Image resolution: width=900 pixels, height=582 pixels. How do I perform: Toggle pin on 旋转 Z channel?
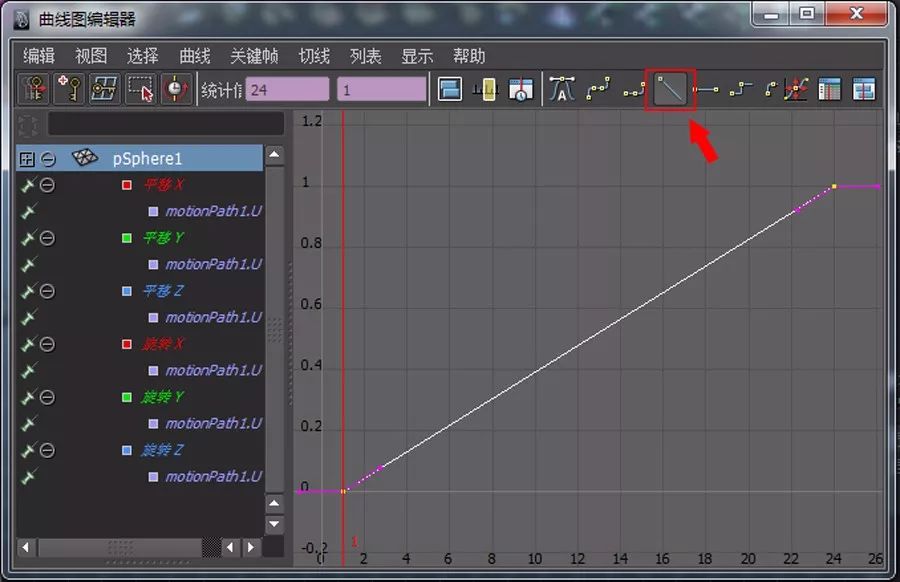click(x=28, y=450)
